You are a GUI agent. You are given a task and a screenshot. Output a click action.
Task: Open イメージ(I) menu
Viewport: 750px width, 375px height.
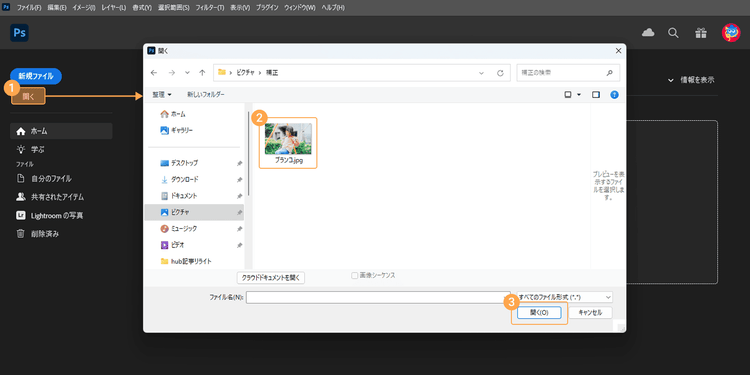(84, 8)
